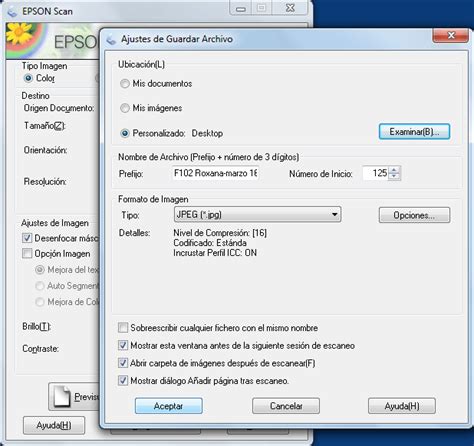Viewport: 474px width, 446px height.
Task: Enable Sobreescribir cualquier fichero con el mismo nombre
Action: pyautogui.click(x=123, y=328)
